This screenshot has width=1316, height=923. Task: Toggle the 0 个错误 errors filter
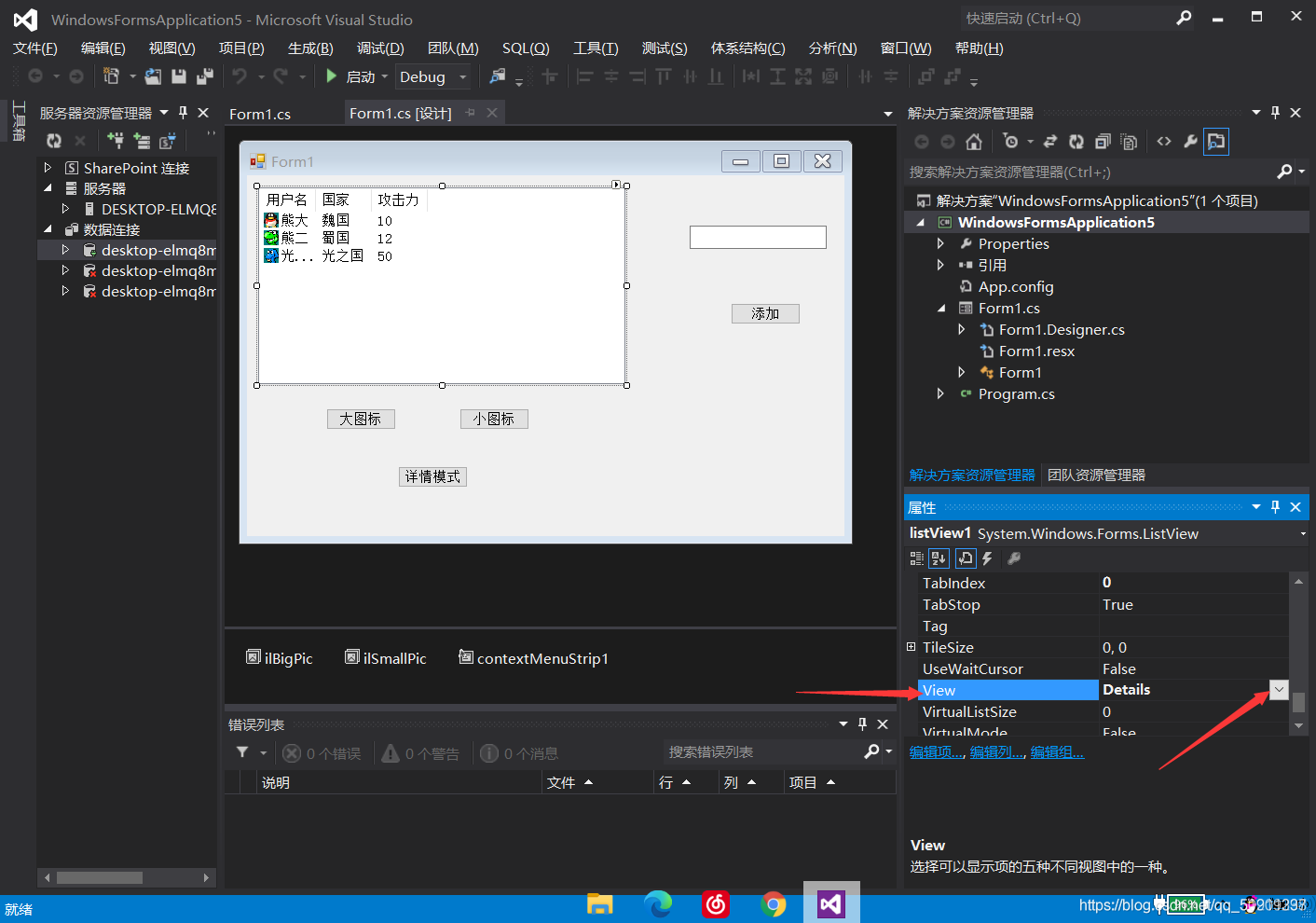(x=322, y=753)
